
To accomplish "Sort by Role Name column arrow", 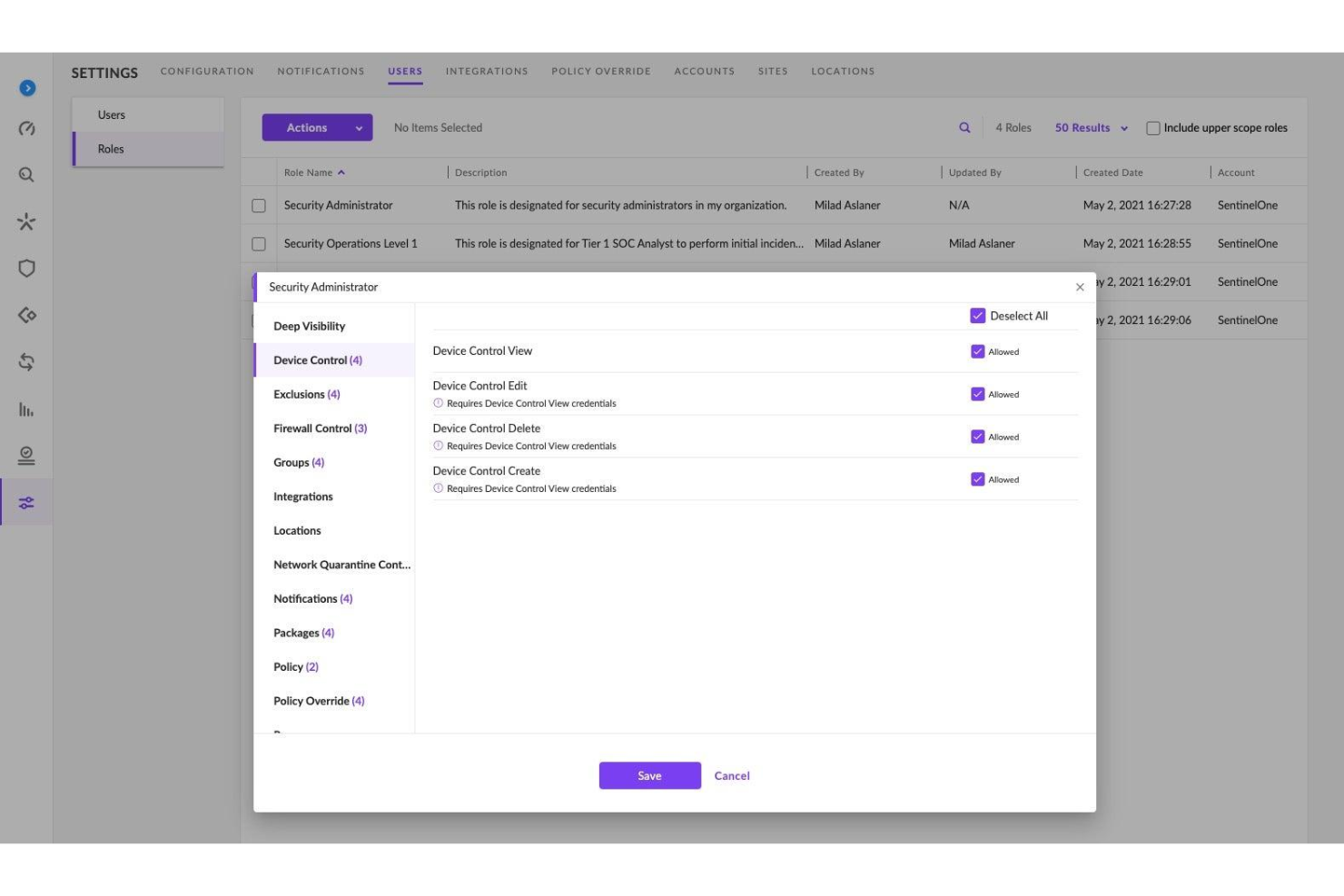I will (341, 172).
